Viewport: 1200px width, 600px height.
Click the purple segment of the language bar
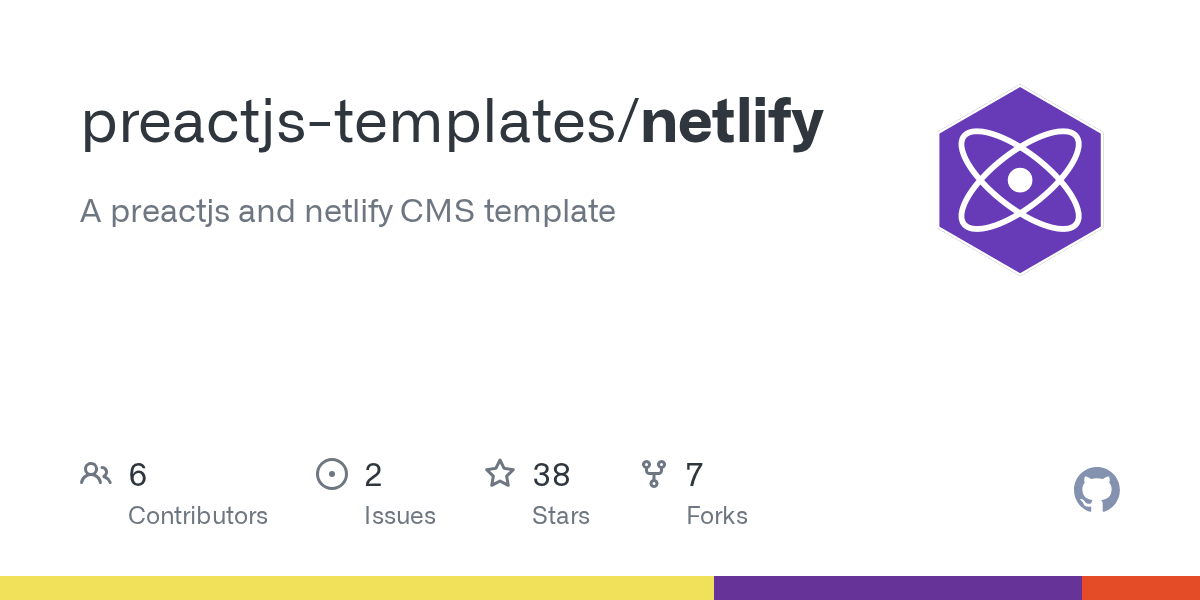[897, 588]
